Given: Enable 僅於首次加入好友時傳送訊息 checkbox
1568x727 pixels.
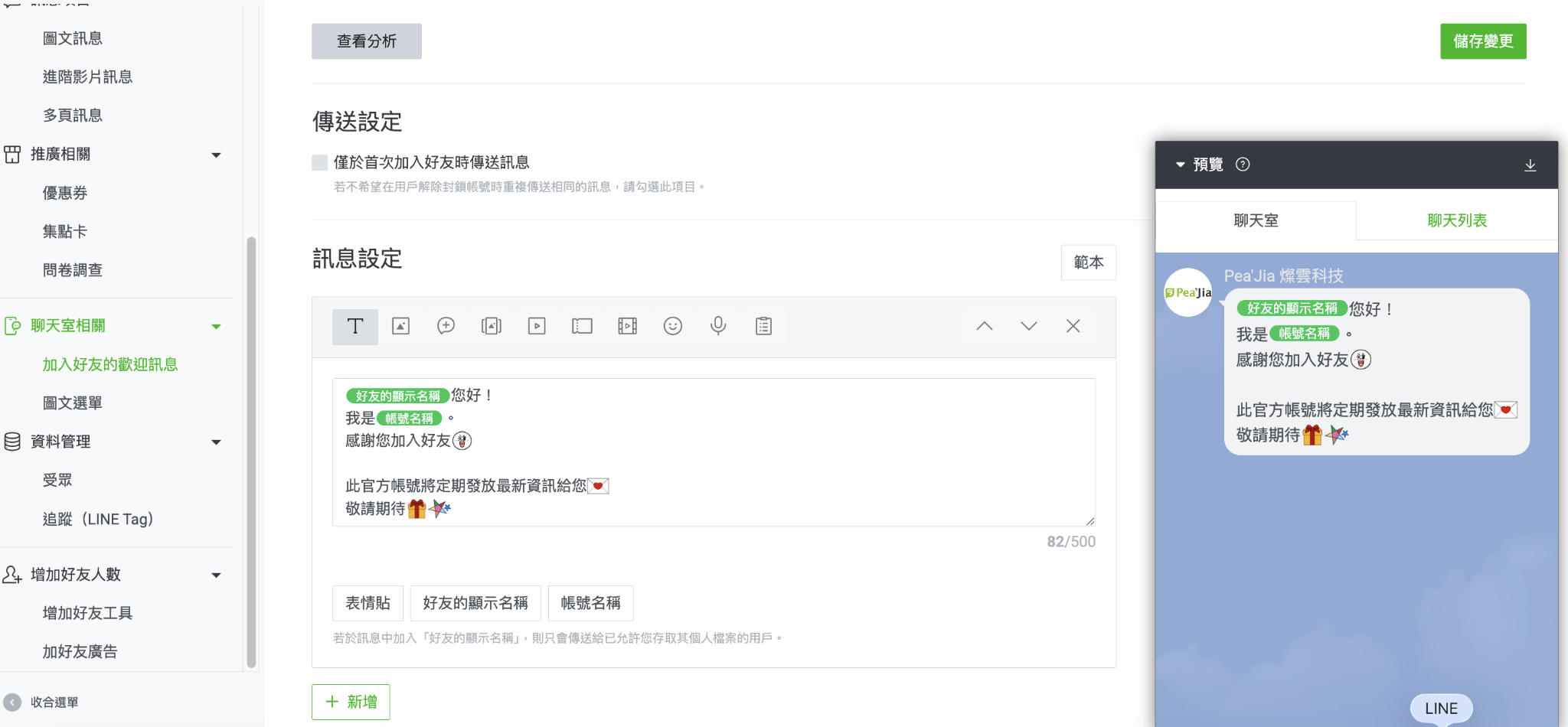Looking at the screenshot, I should click(319, 161).
